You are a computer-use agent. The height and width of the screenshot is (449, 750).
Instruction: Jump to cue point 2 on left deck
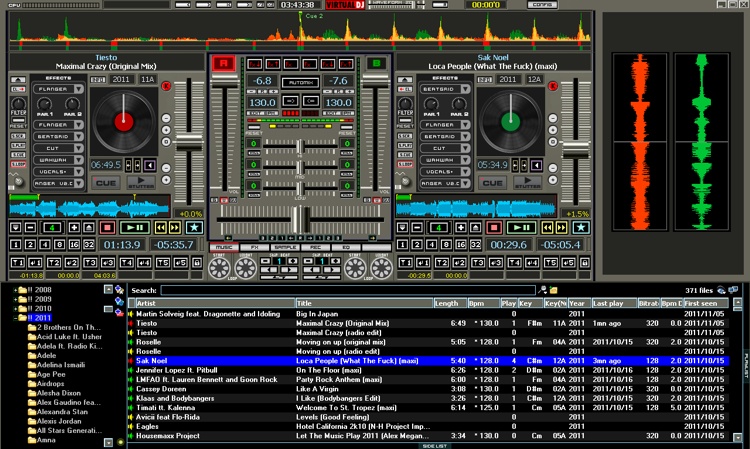coord(71,263)
